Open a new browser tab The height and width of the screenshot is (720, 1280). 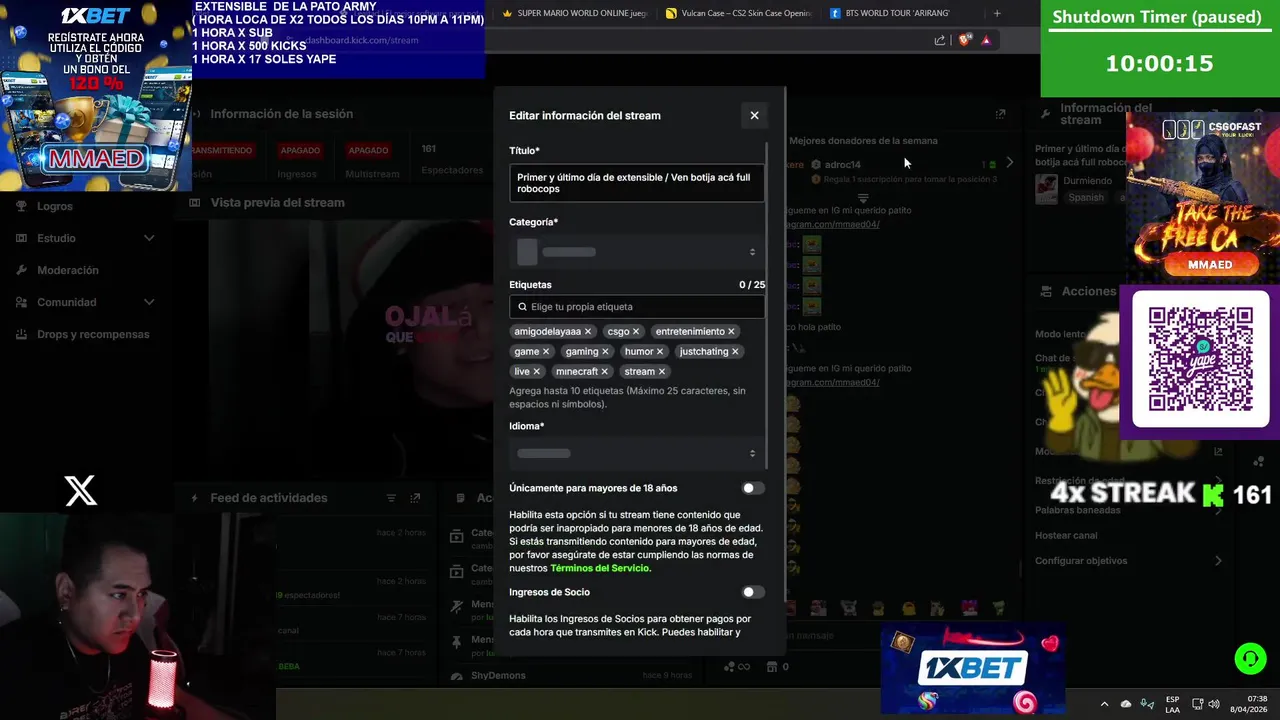[997, 13]
